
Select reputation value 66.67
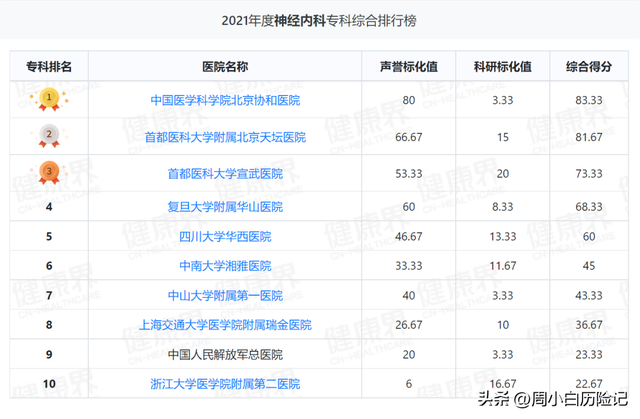pyautogui.click(x=409, y=137)
